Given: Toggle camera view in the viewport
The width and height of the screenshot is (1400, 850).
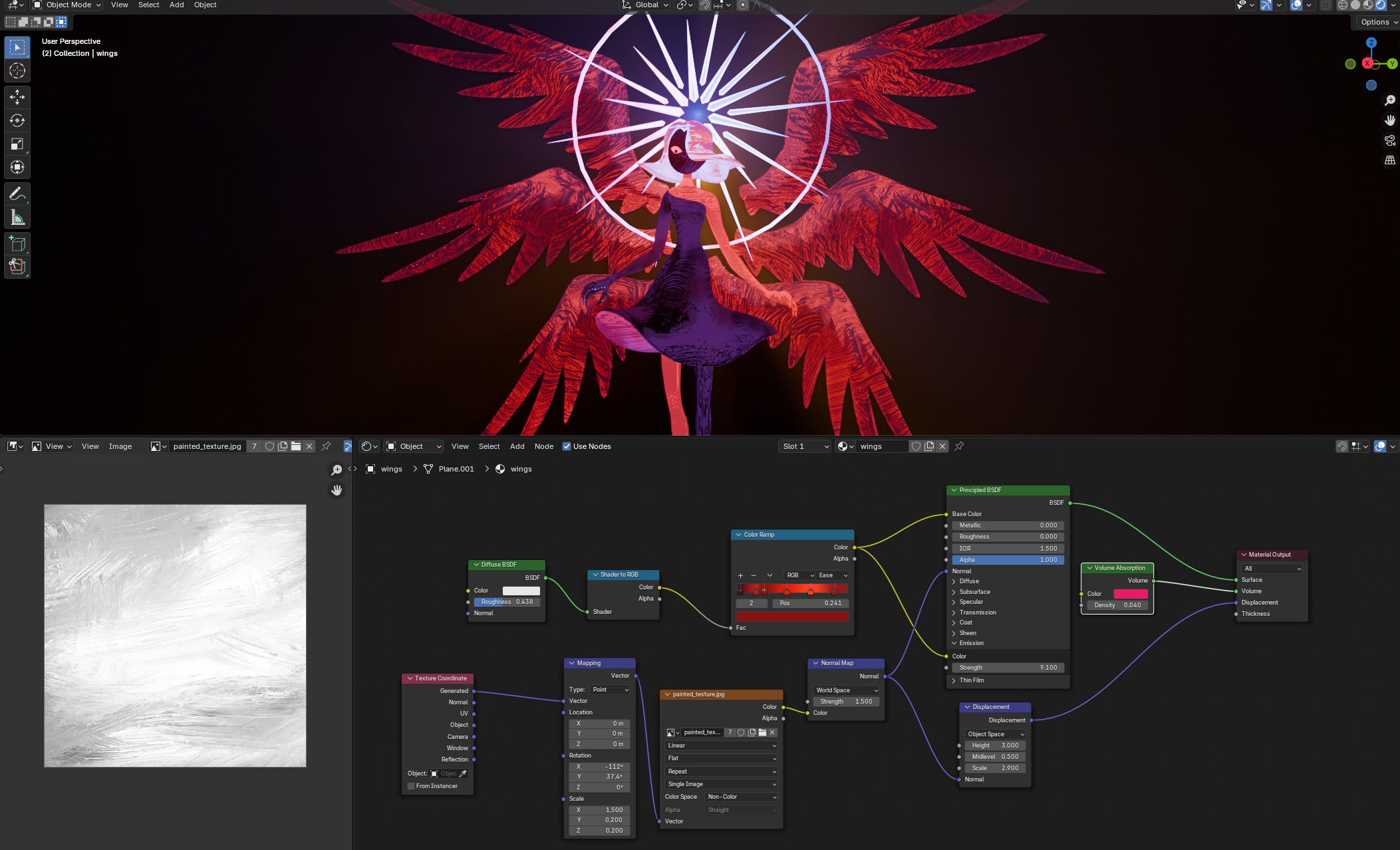Looking at the screenshot, I should pyautogui.click(x=1390, y=140).
